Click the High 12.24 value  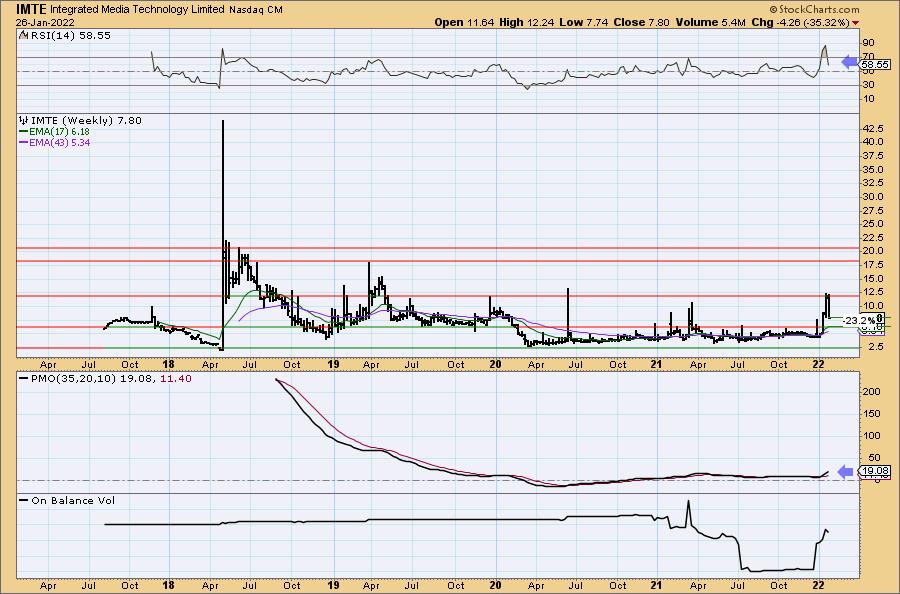527,22
